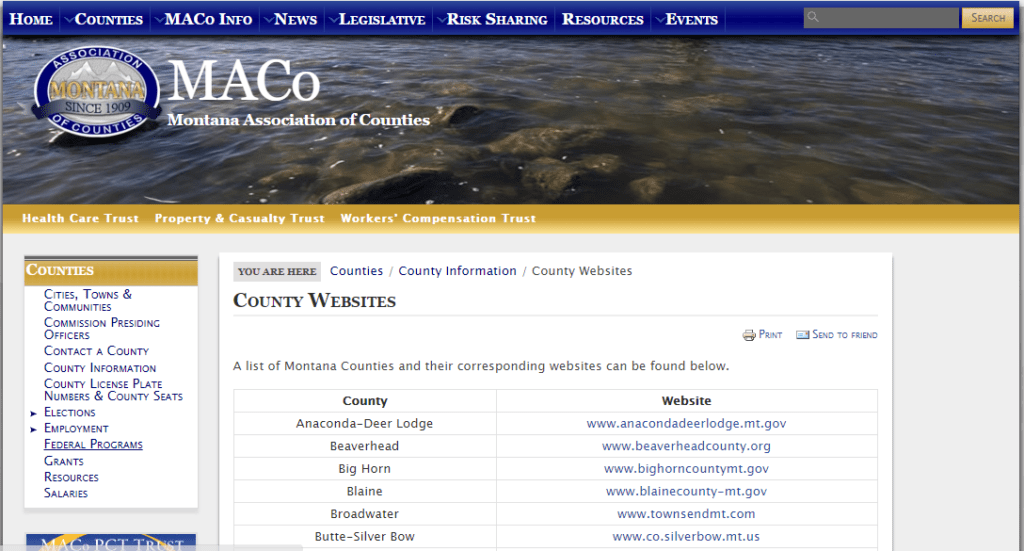The width and height of the screenshot is (1024, 551).
Task: Click the MACo Montana seal logo
Action: pyautogui.click(x=97, y=93)
